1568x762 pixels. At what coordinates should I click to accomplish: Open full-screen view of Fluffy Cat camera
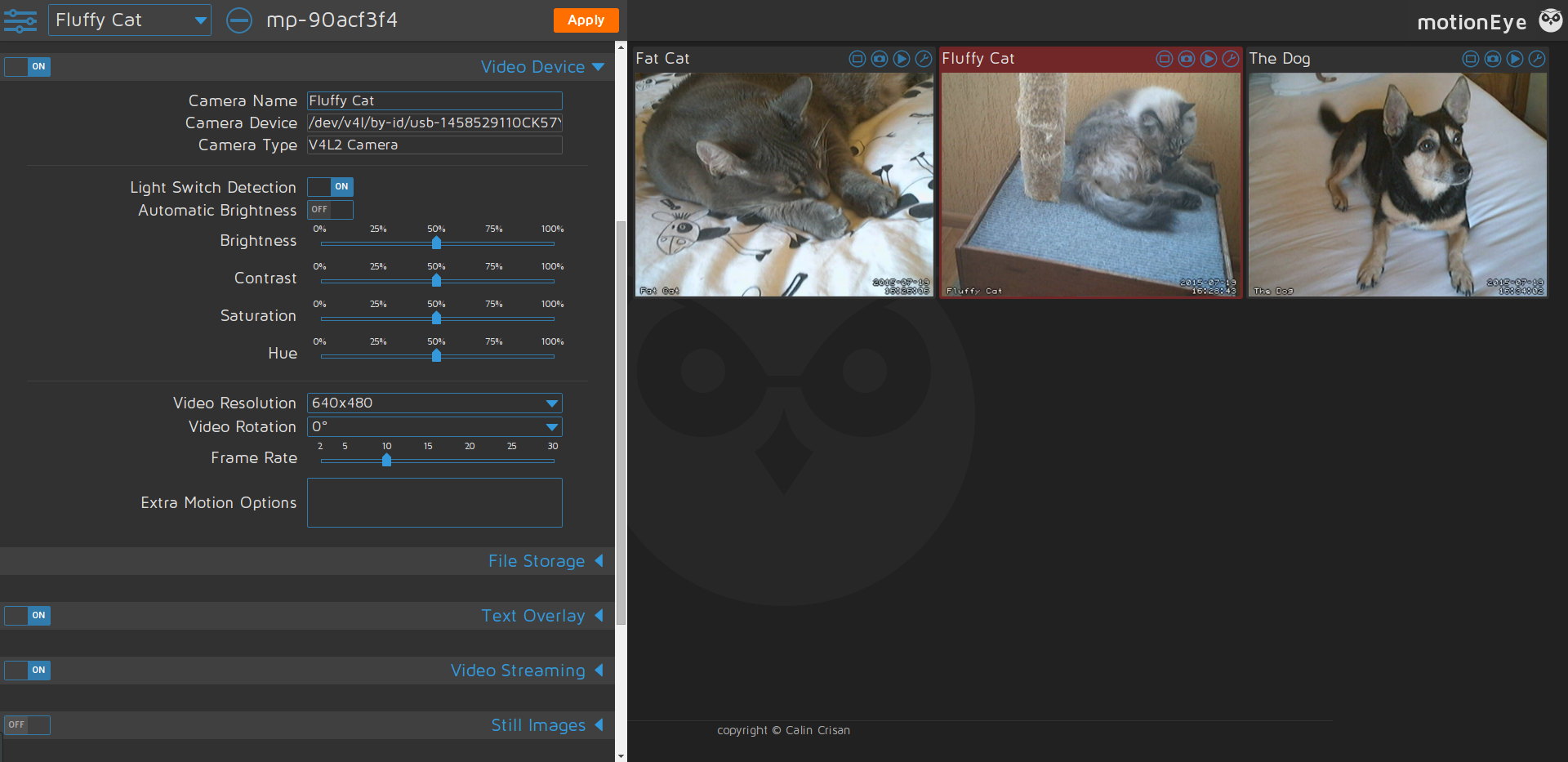pyautogui.click(x=1165, y=58)
